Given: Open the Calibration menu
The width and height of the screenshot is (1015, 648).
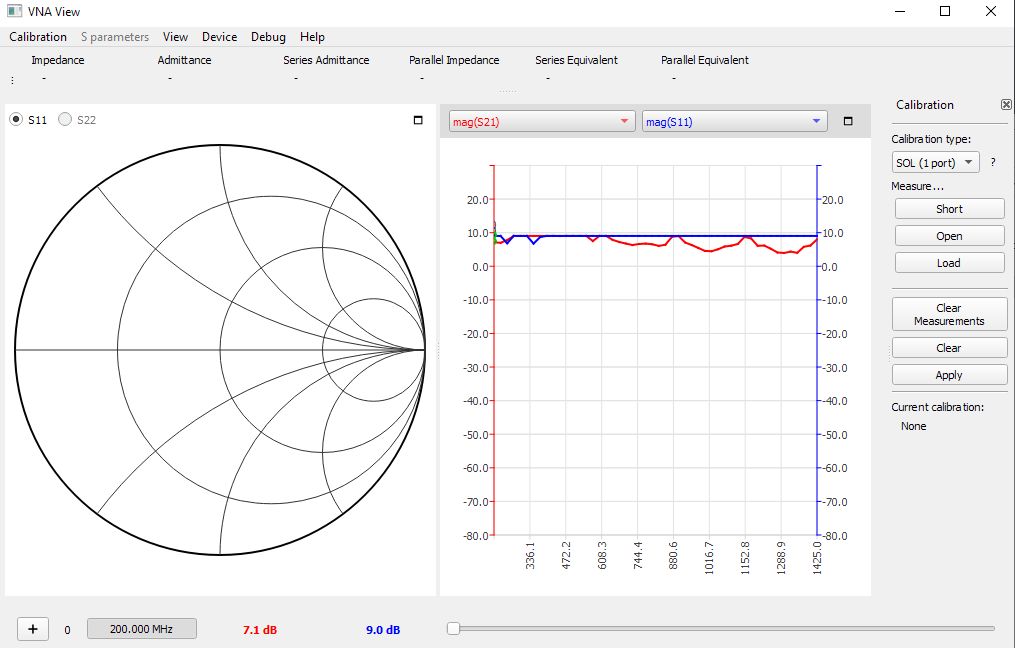Looking at the screenshot, I should tap(38, 37).
